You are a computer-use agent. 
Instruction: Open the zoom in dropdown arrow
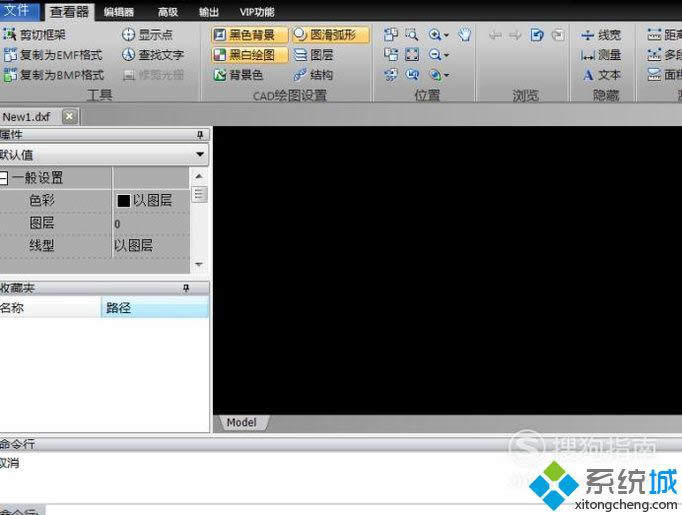pos(446,35)
